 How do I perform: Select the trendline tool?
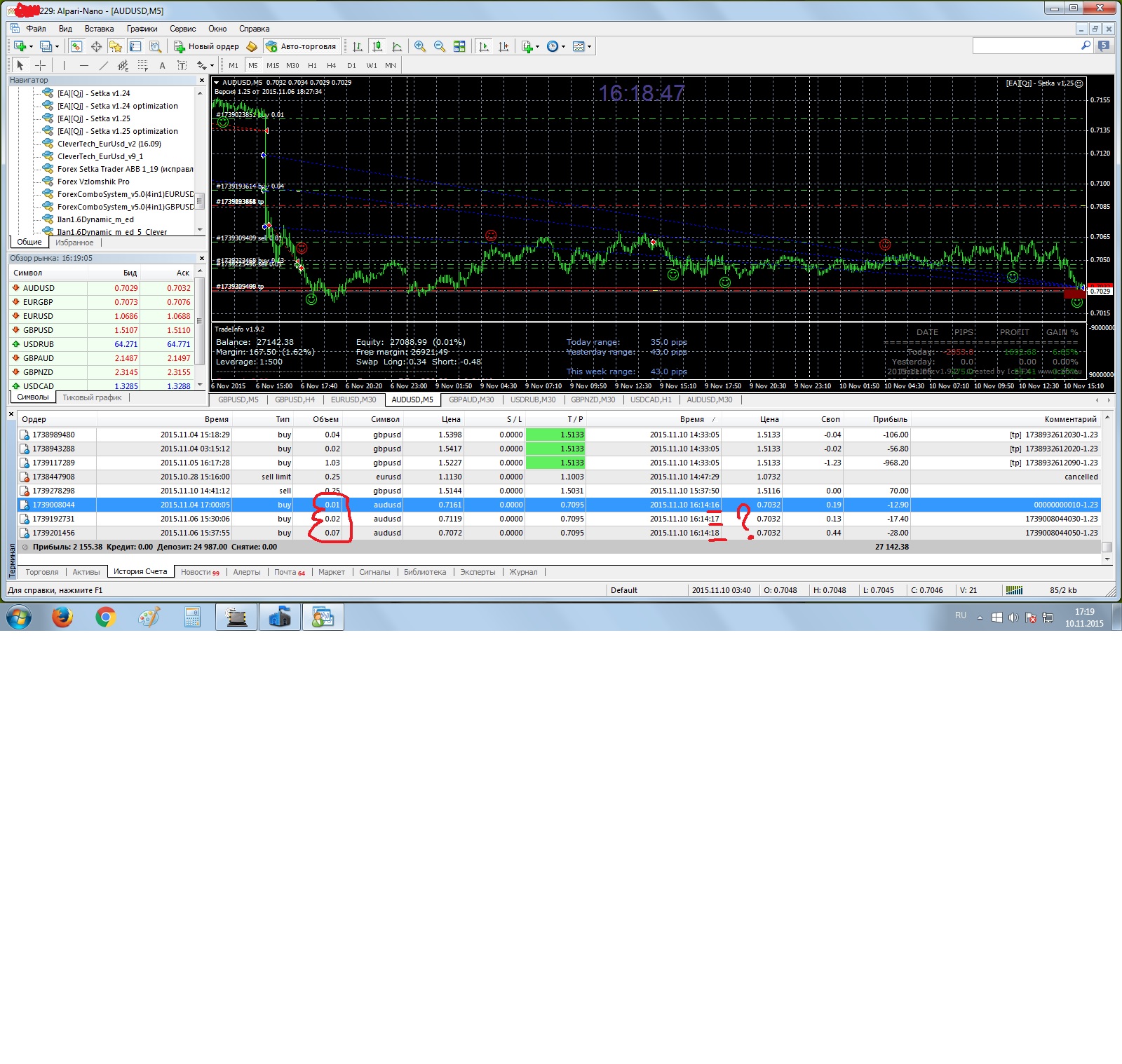point(104,65)
